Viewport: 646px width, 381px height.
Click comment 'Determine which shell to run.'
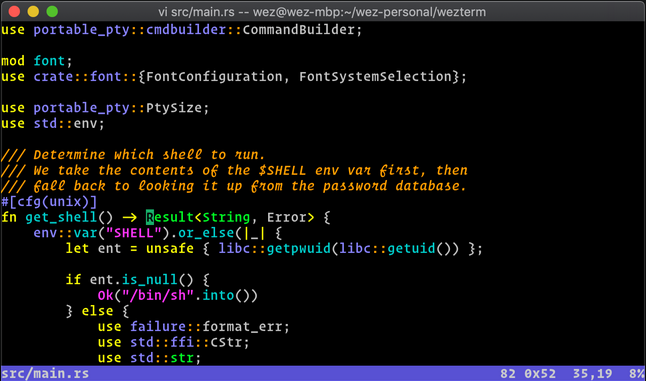coord(149,155)
